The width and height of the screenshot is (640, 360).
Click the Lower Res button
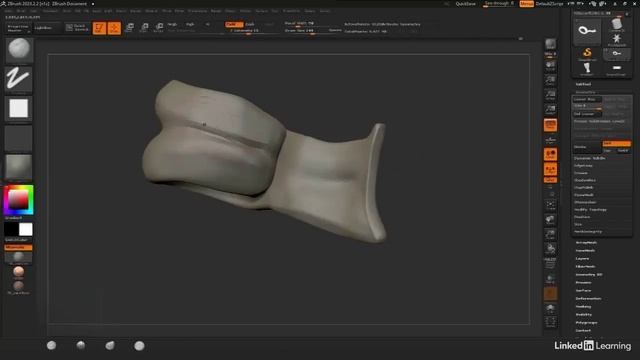[x=588, y=99]
